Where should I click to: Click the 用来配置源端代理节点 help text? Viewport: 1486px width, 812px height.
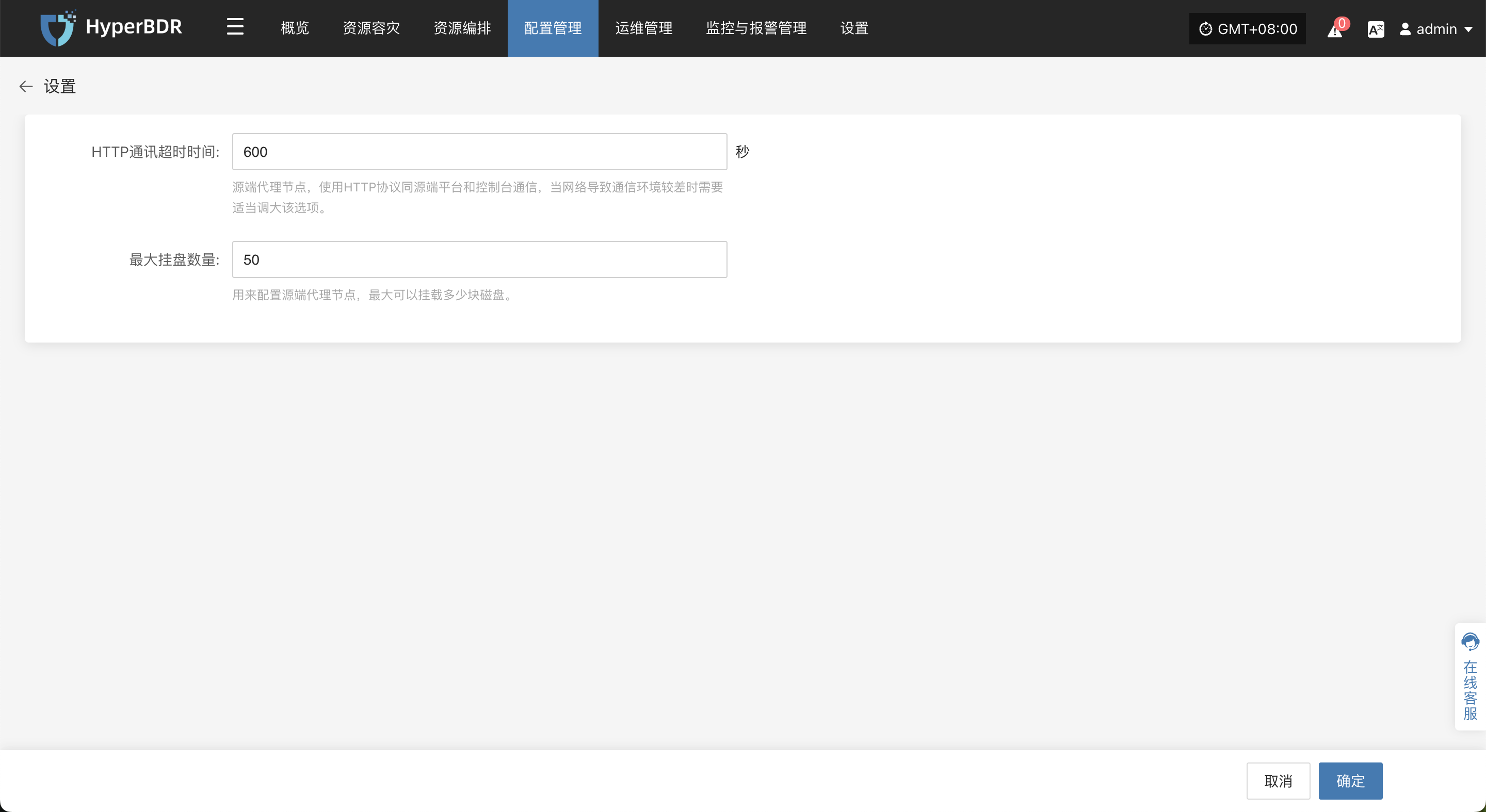(x=372, y=295)
